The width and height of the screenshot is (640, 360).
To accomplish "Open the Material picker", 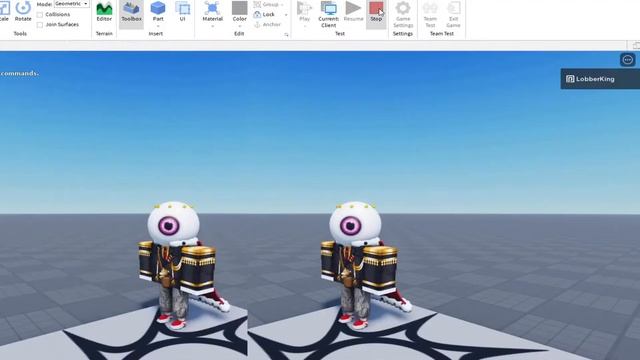I will pyautogui.click(x=212, y=11).
